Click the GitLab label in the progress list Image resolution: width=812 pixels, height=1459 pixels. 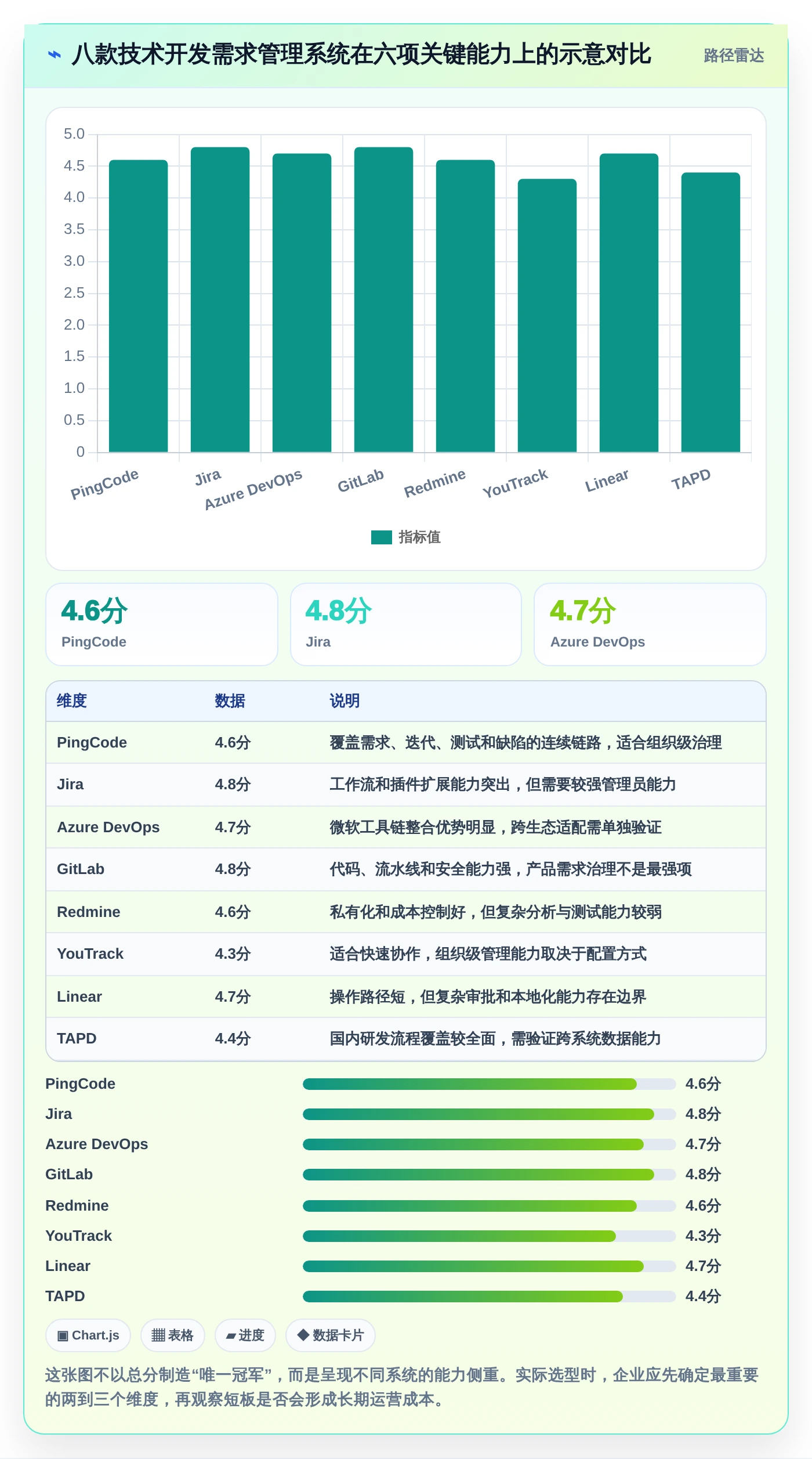coord(69,1175)
